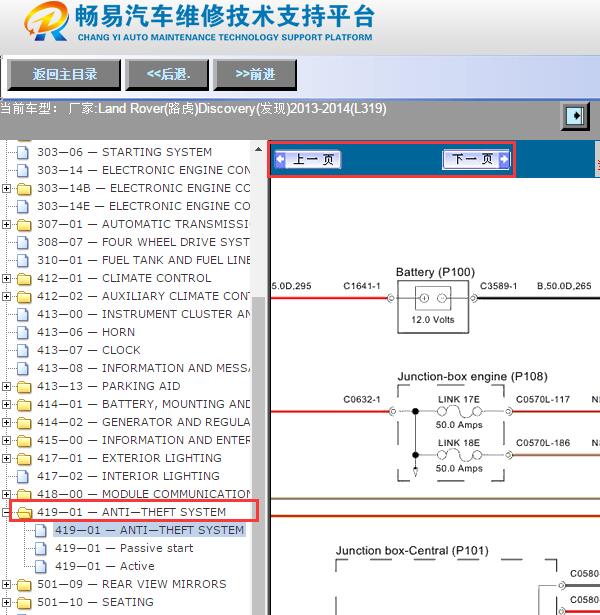The height and width of the screenshot is (615, 600).
Task: Open 303-06 Starting System document
Action: tap(125, 152)
